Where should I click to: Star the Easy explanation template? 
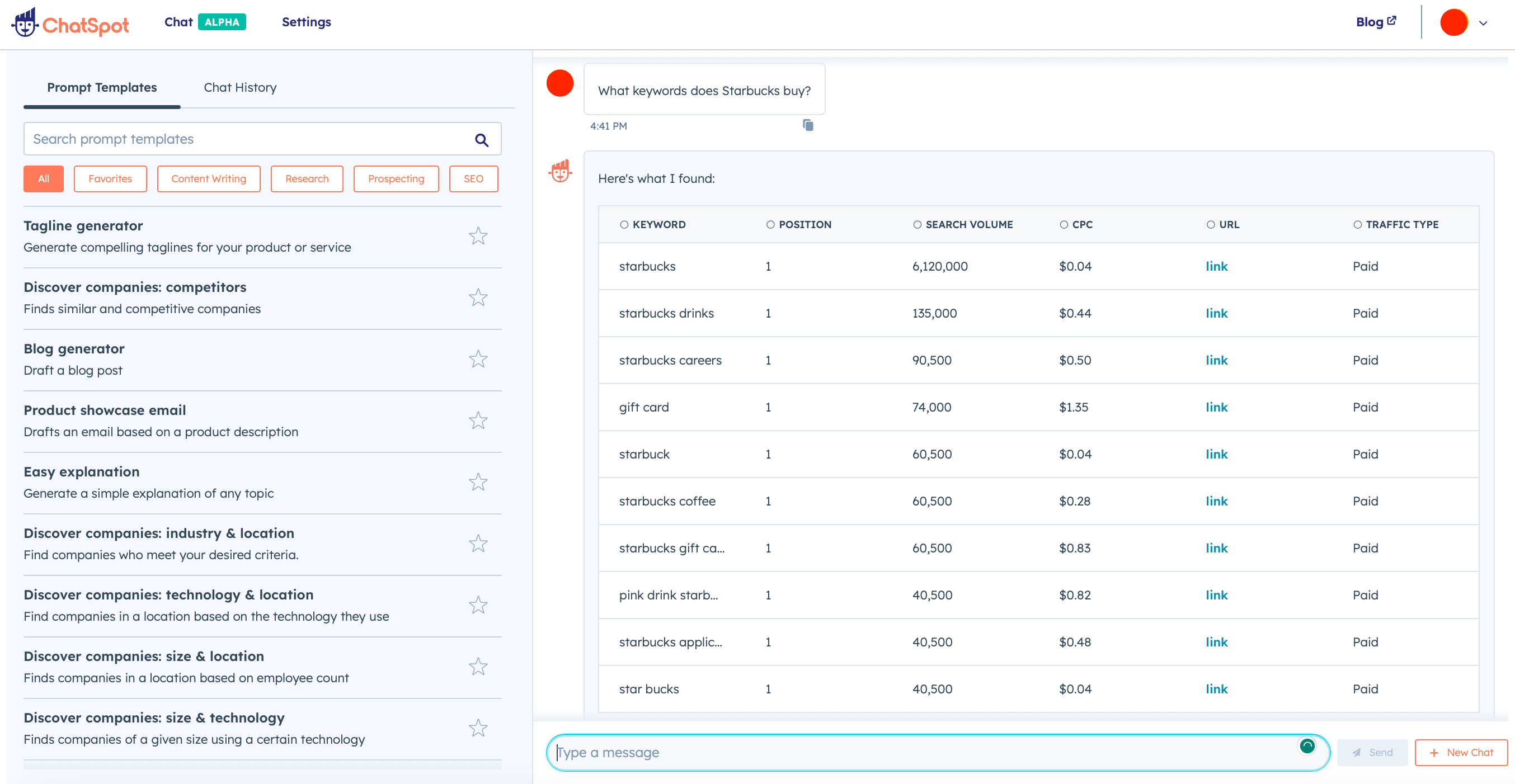click(478, 482)
